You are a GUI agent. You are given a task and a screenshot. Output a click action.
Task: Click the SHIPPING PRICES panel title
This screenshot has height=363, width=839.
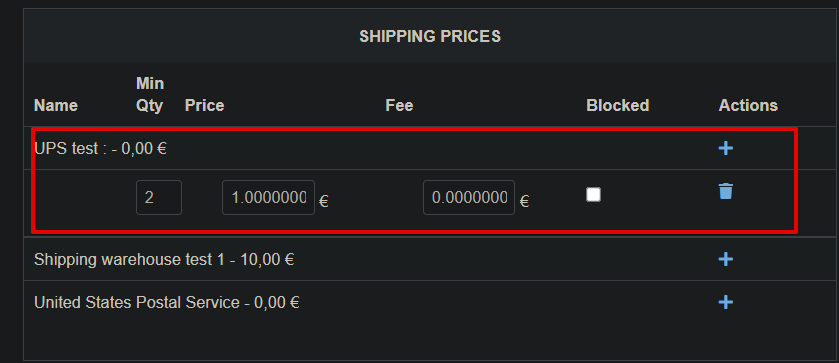(x=430, y=36)
